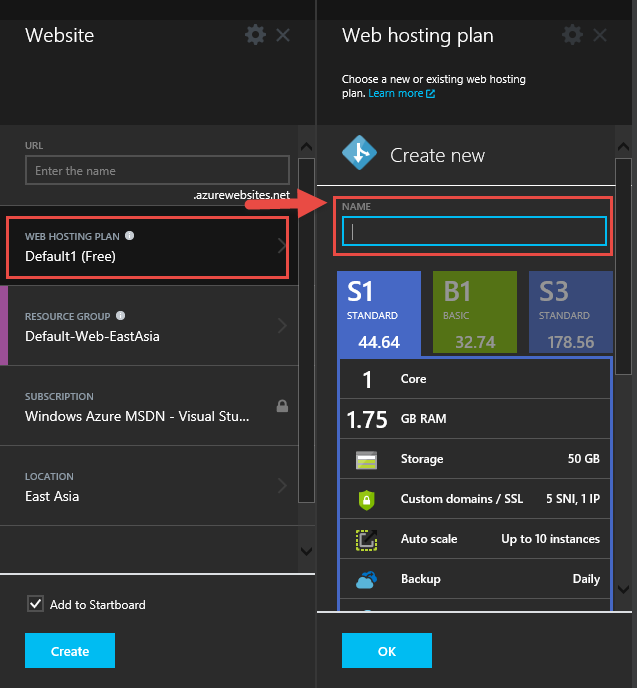Click Default1 (Free) plan text
637x688 pixels.
70,256
